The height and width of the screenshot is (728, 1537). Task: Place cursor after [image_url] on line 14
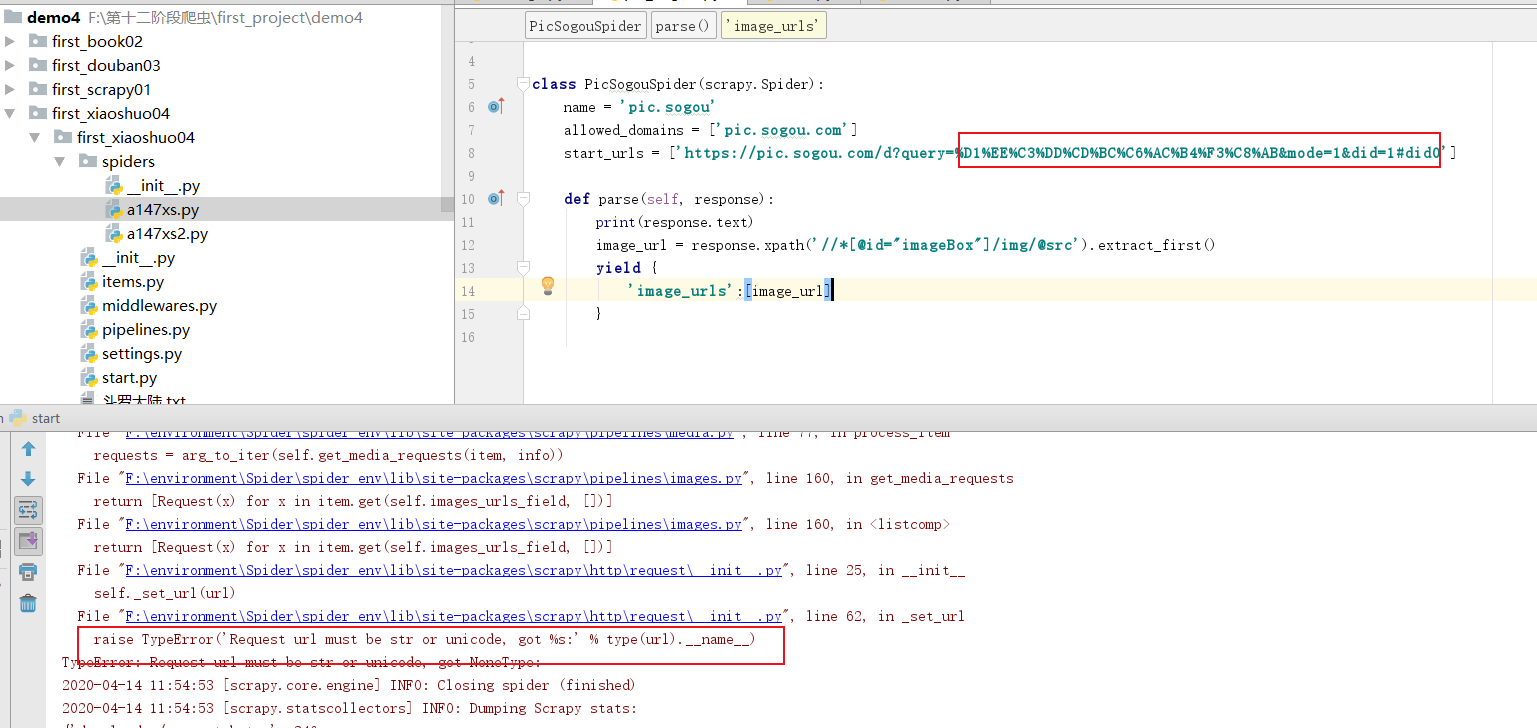coord(832,290)
